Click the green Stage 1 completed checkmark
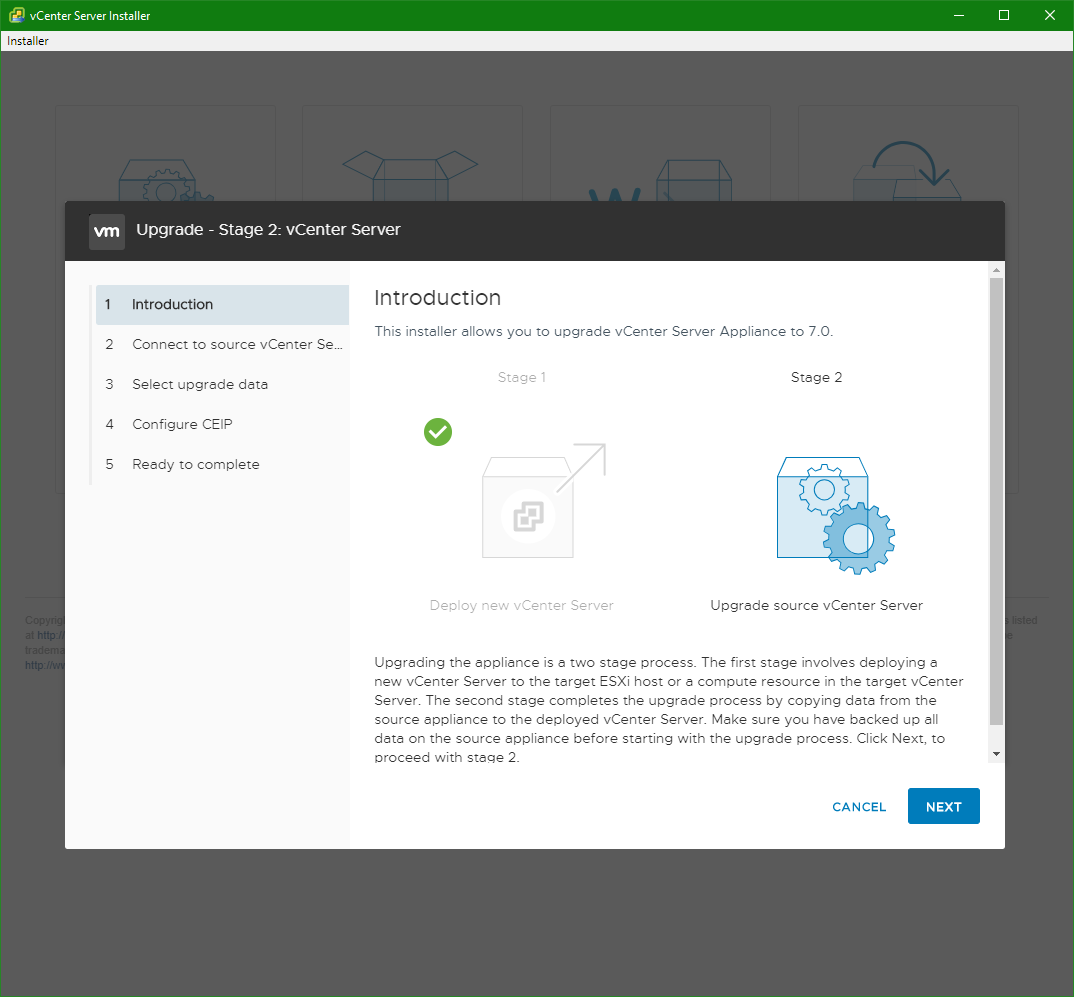This screenshot has height=997, width=1074. [x=438, y=432]
